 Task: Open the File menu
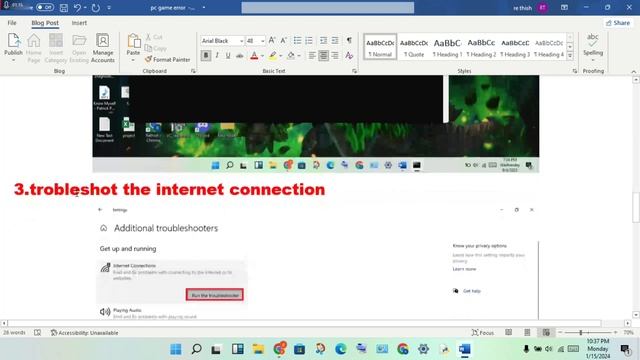(12, 23)
